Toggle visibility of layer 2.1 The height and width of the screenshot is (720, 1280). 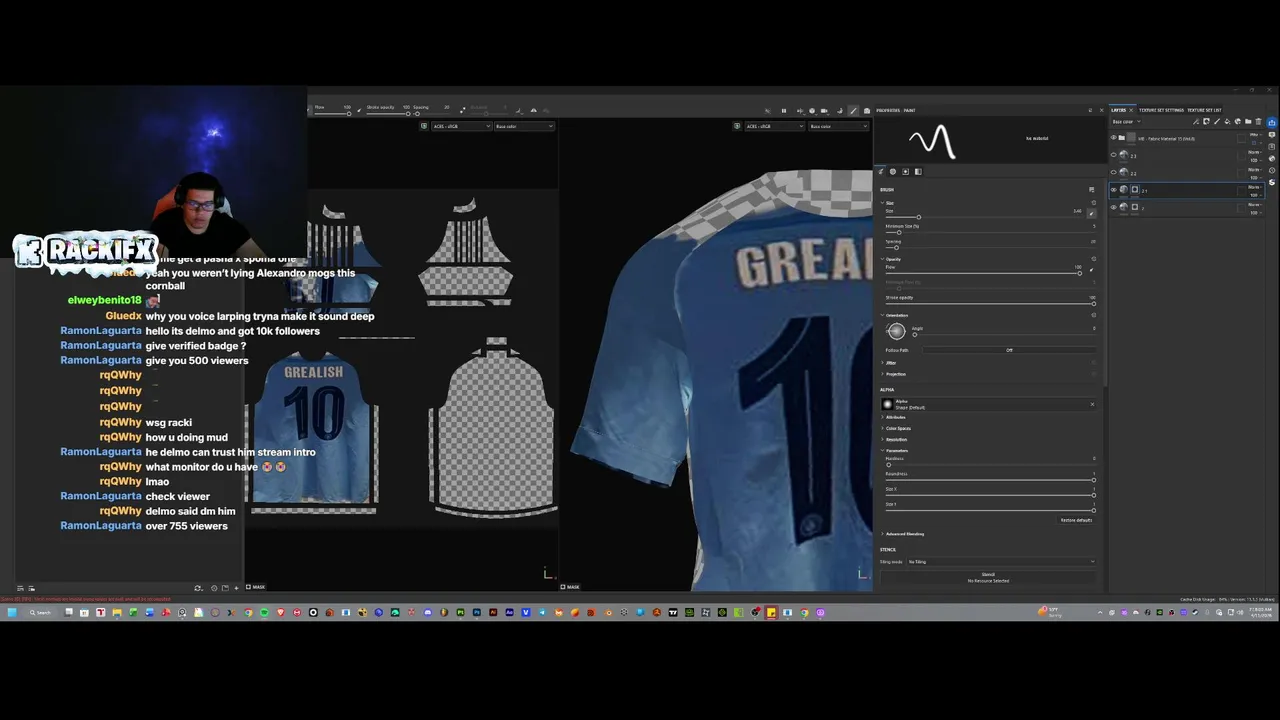pyautogui.click(x=1114, y=190)
